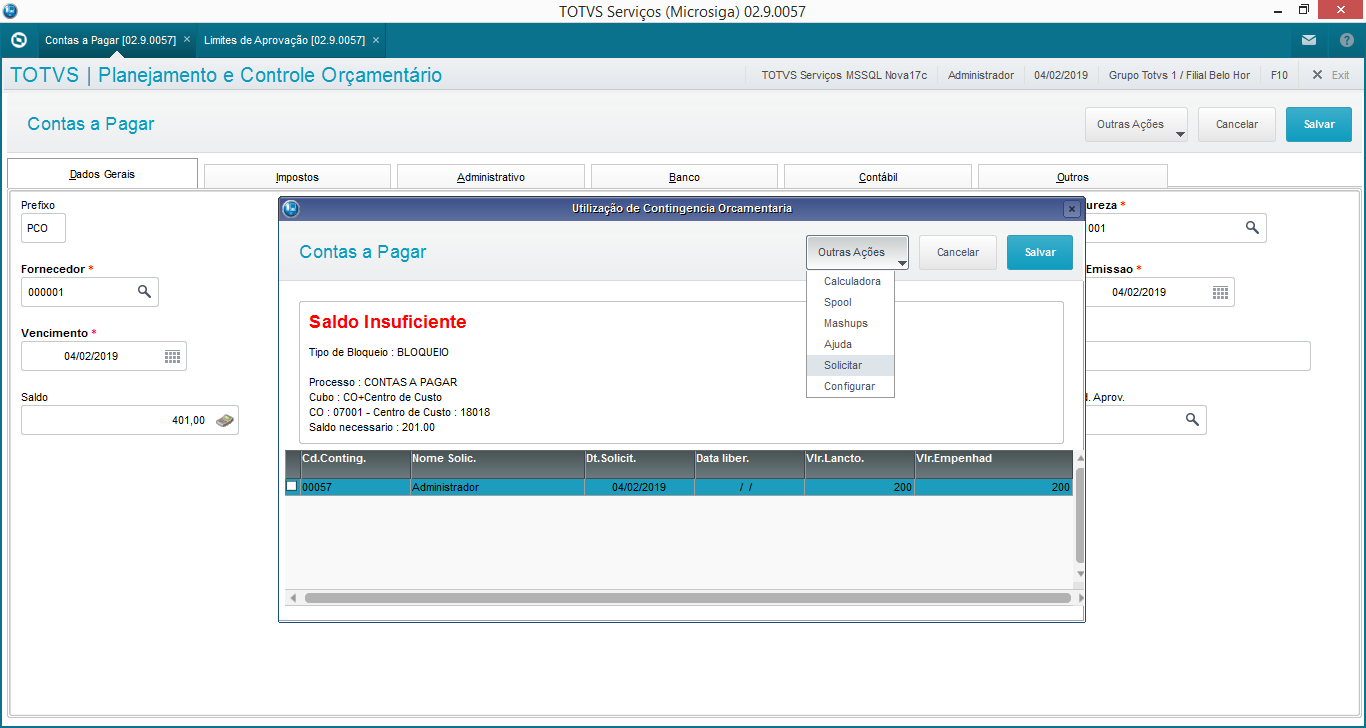1366x728 pixels.
Task: Click the 00057 code cell
Action: click(x=355, y=487)
